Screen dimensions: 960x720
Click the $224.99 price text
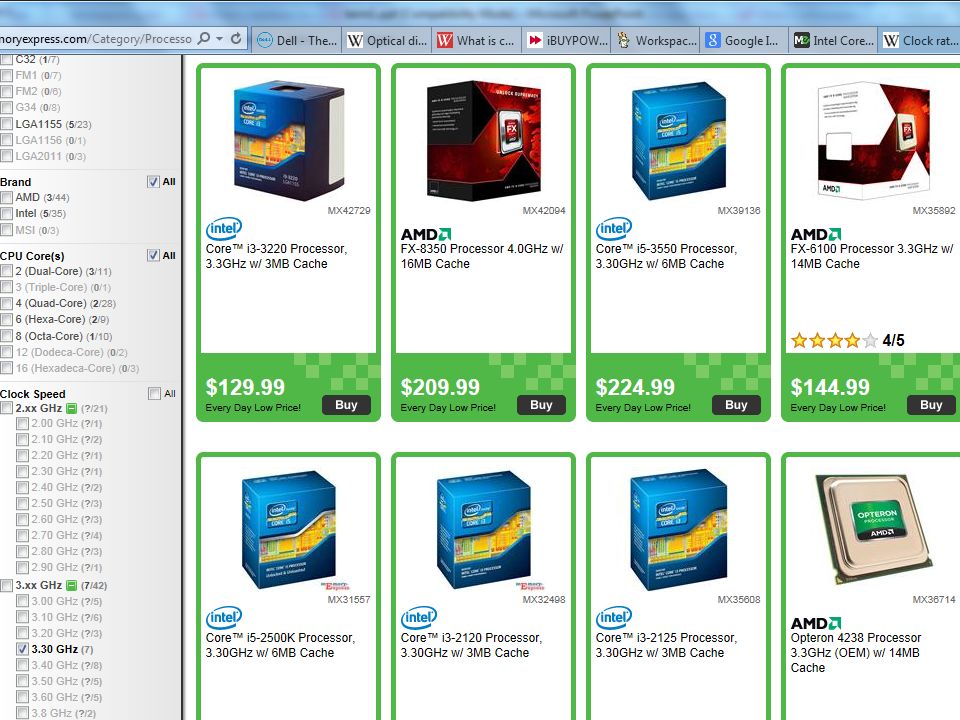tap(635, 387)
